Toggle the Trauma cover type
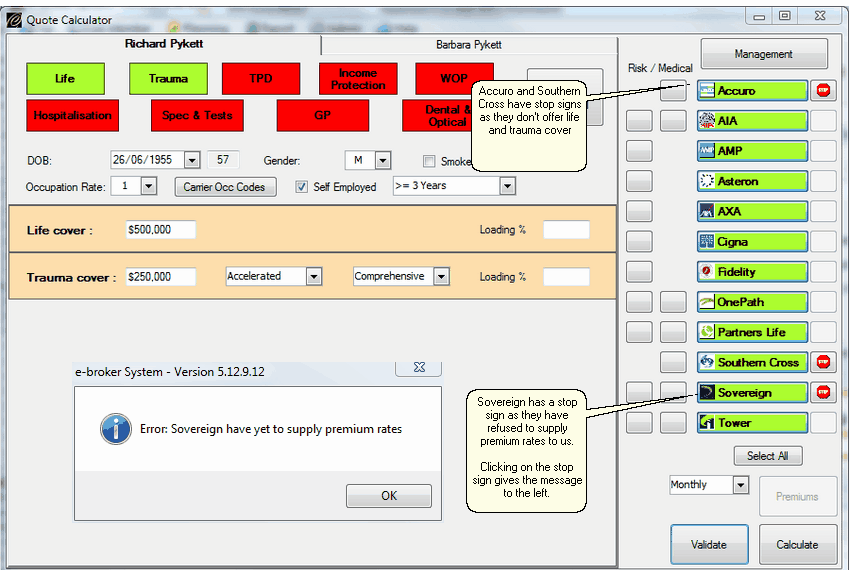The height and width of the screenshot is (570, 850). (168, 79)
